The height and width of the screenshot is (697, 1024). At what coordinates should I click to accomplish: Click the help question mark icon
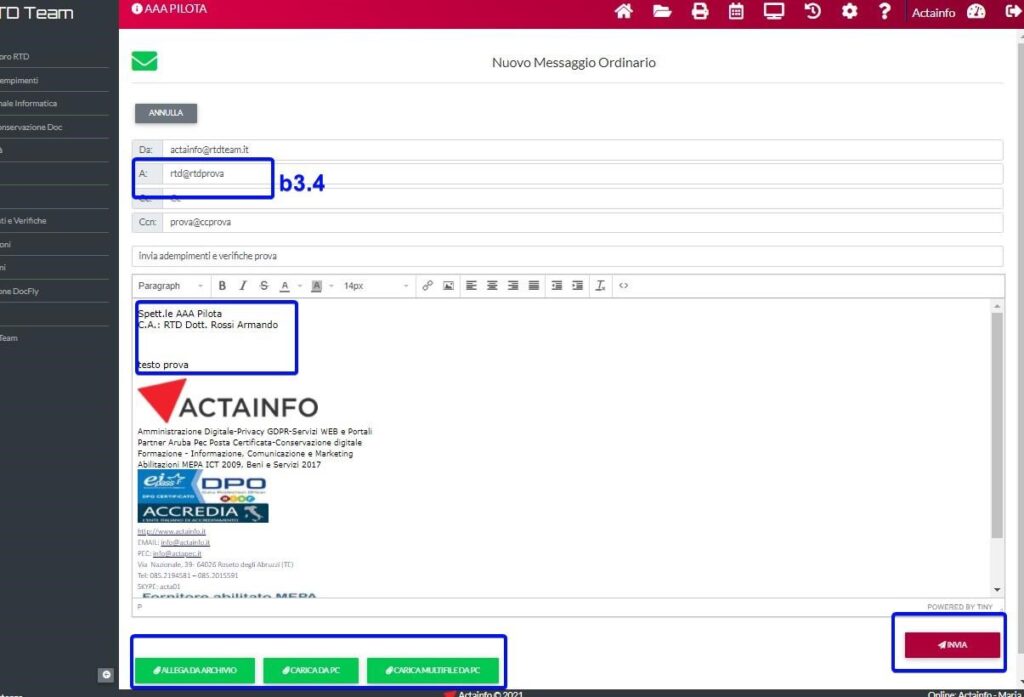coord(884,12)
